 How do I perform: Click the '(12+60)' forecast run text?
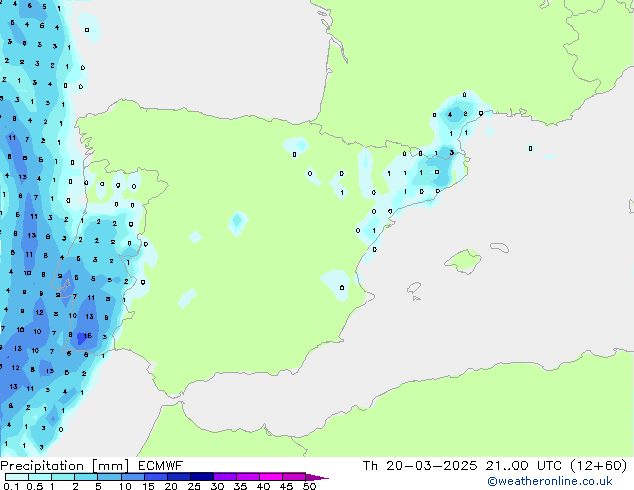pyautogui.click(x=598, y=466)
